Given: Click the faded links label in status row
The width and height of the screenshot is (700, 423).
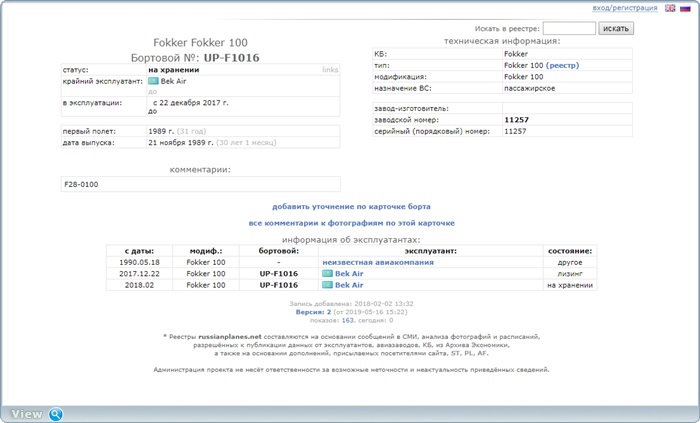Looking at the screenshot, I should [x=330, y=70].
